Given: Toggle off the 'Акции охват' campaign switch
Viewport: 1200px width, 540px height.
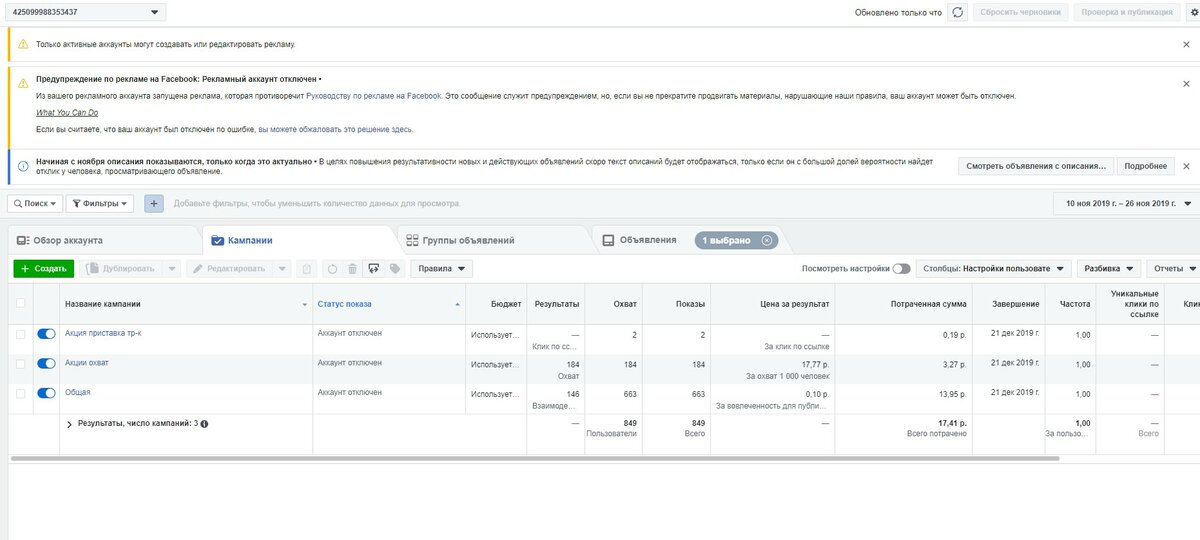Looking at the screenshot, I should point(46,363).
